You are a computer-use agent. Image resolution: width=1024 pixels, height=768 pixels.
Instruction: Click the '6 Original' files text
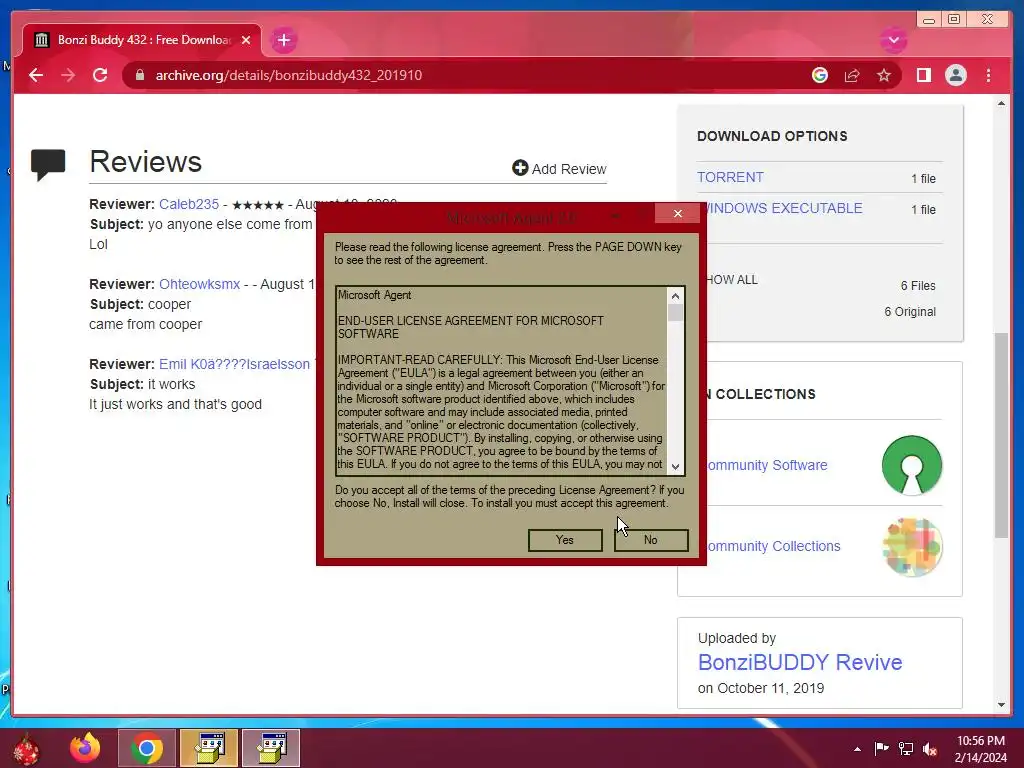(x=910, y=312)
